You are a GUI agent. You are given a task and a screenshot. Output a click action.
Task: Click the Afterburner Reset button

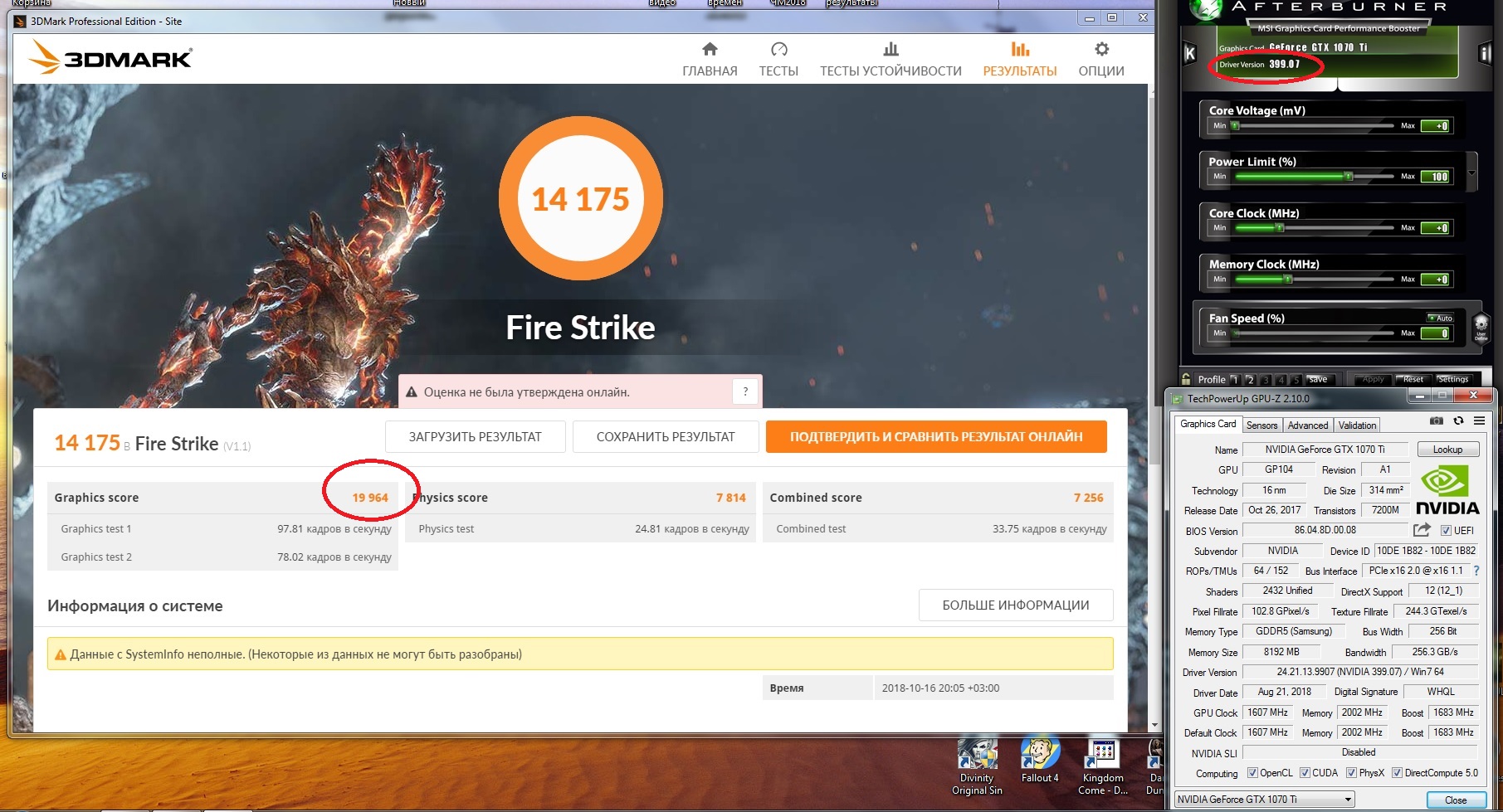[1413, 379]
